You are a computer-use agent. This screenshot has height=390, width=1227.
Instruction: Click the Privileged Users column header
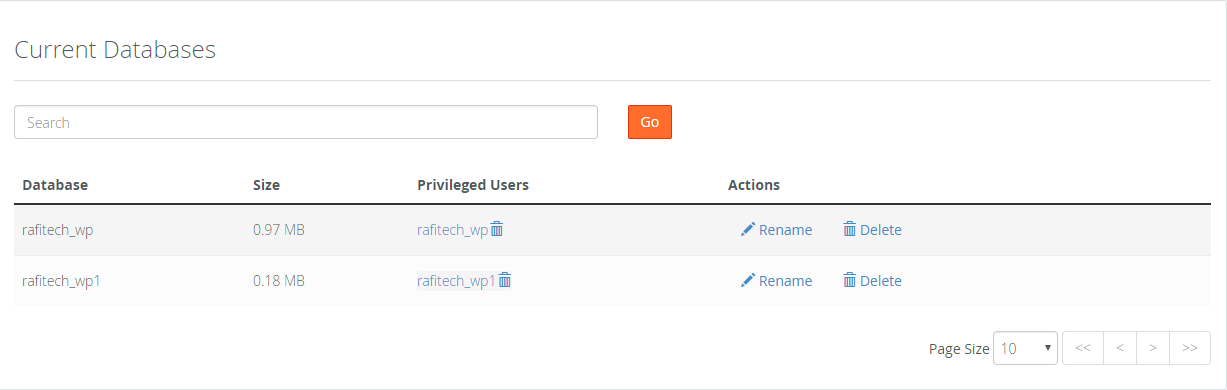[x=473, y=185]
